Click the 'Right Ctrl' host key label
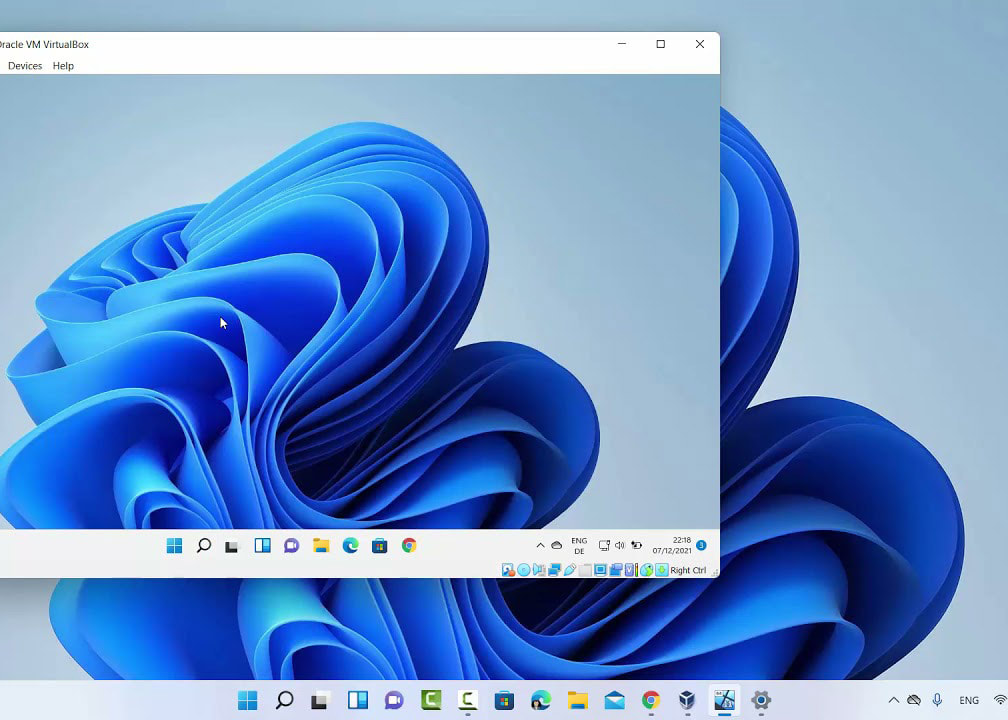 688,570
